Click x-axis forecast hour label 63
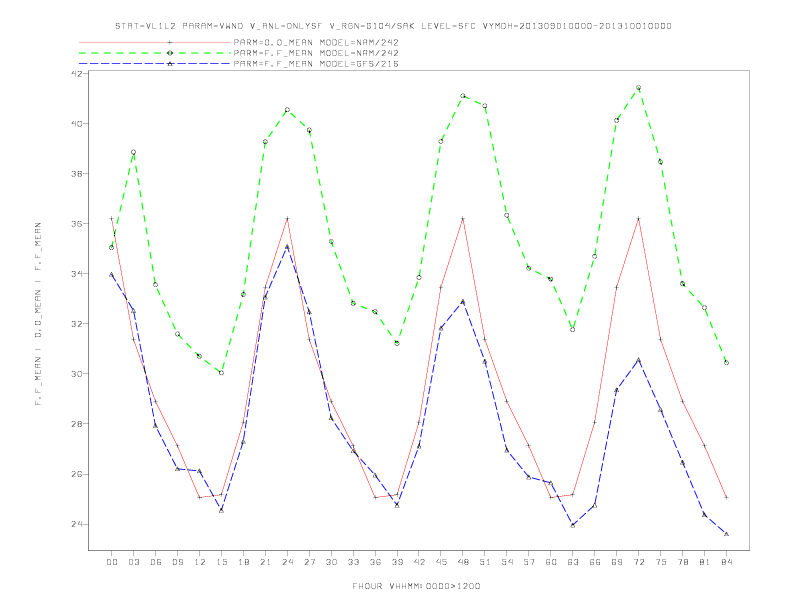 tap(573, 562)
